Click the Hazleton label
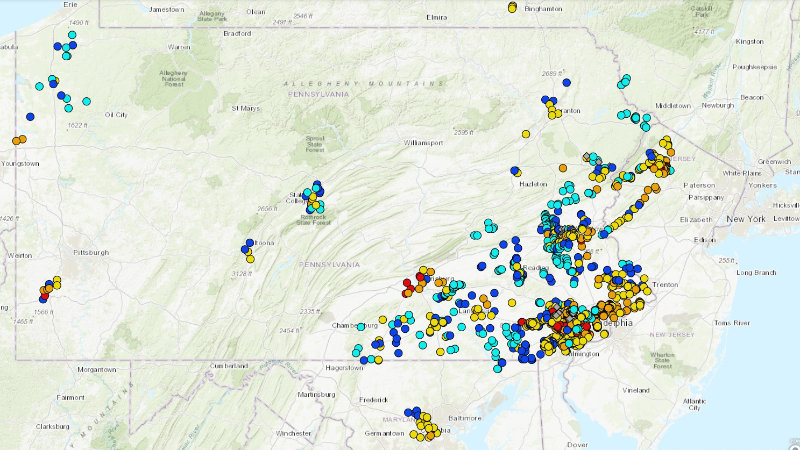The height and width of the screenshot is (450, 800). [x=533, y=184]
